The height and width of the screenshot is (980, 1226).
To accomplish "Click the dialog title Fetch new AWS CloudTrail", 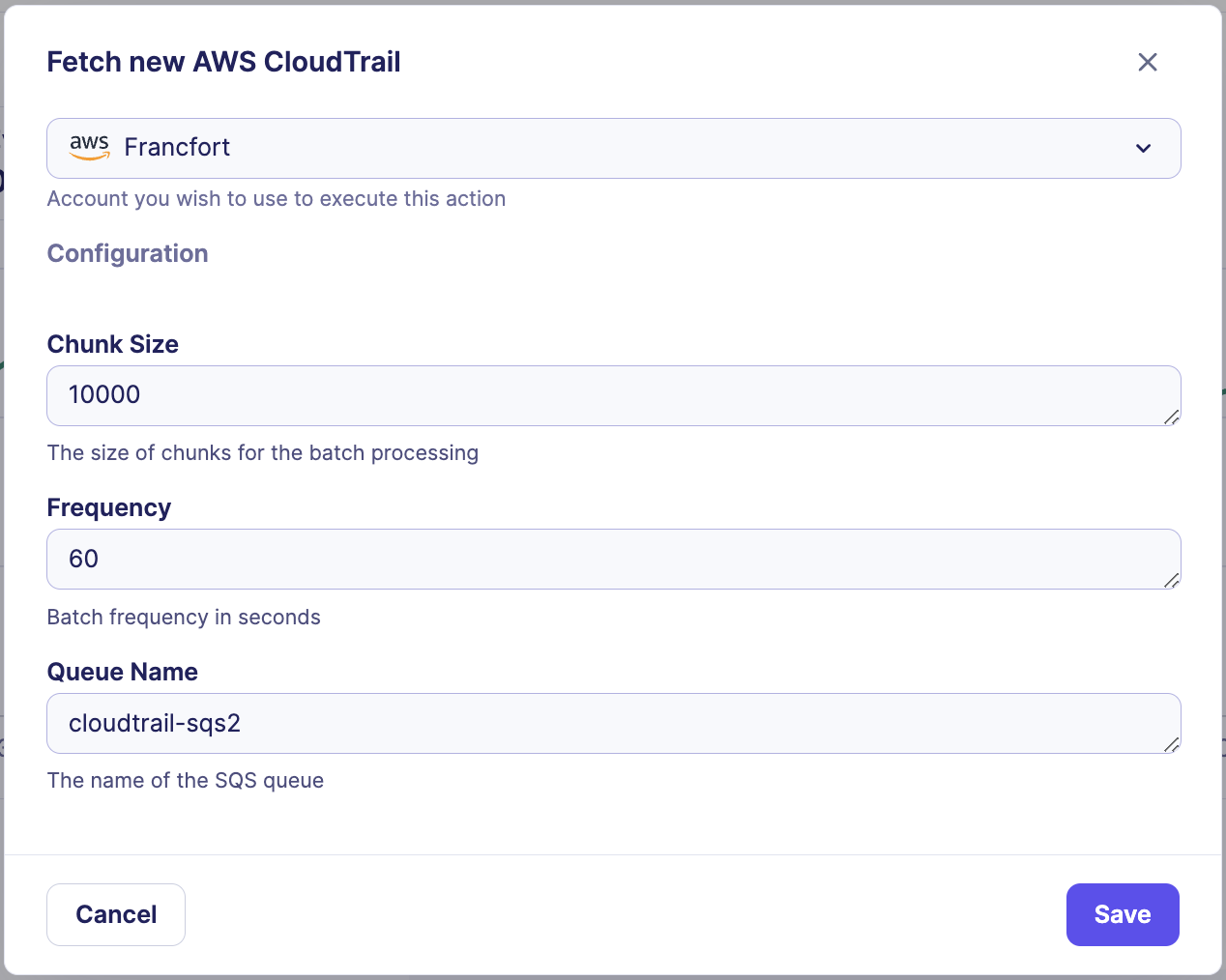I will click(x=223, y=62).
